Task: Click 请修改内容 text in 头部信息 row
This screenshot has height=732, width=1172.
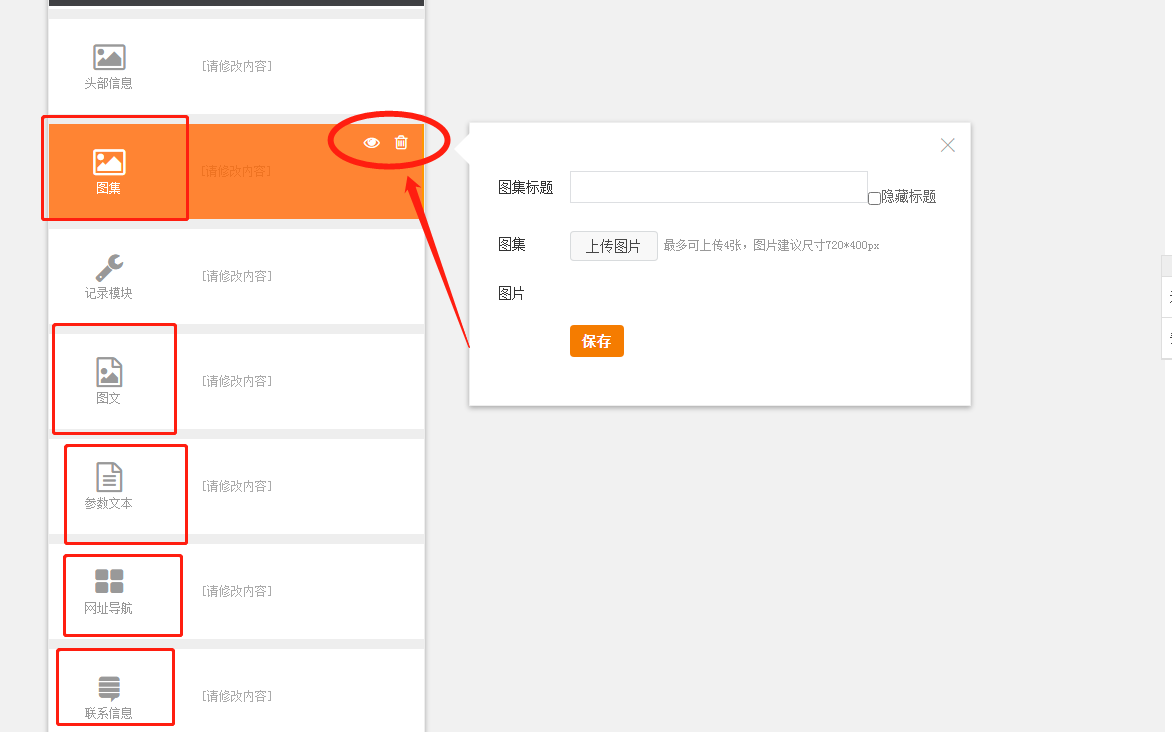Action: pos(237,66)
